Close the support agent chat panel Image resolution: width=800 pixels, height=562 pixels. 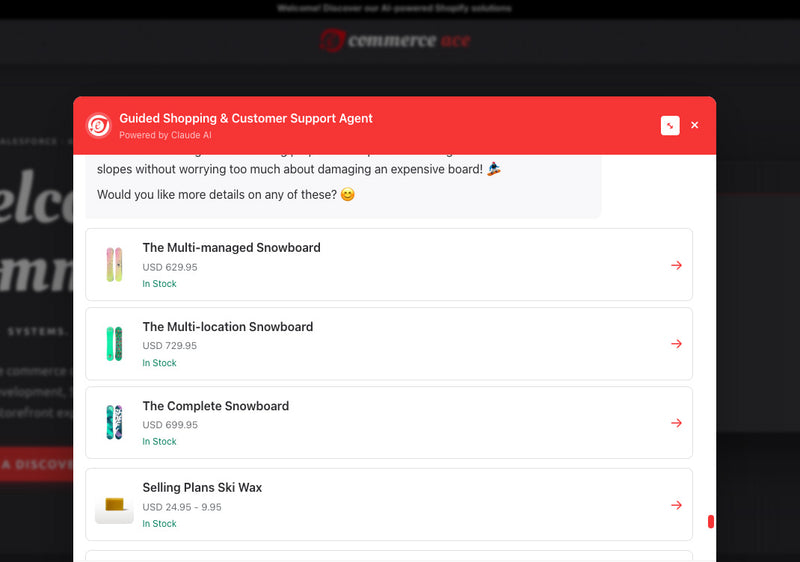point(694,125)
